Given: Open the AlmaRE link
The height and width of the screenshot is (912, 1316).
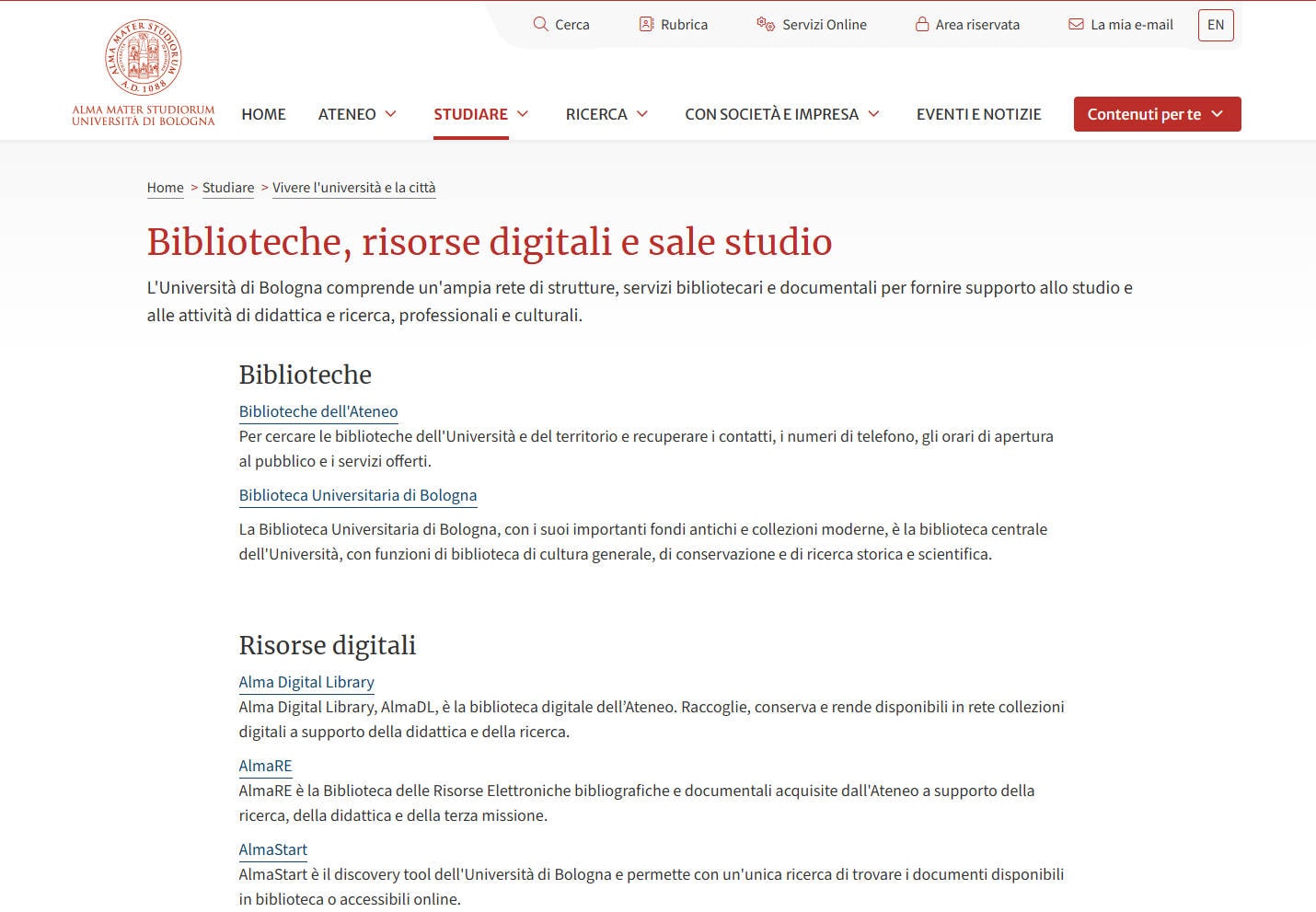Looking at the screenshot, I should click(265, 766).
